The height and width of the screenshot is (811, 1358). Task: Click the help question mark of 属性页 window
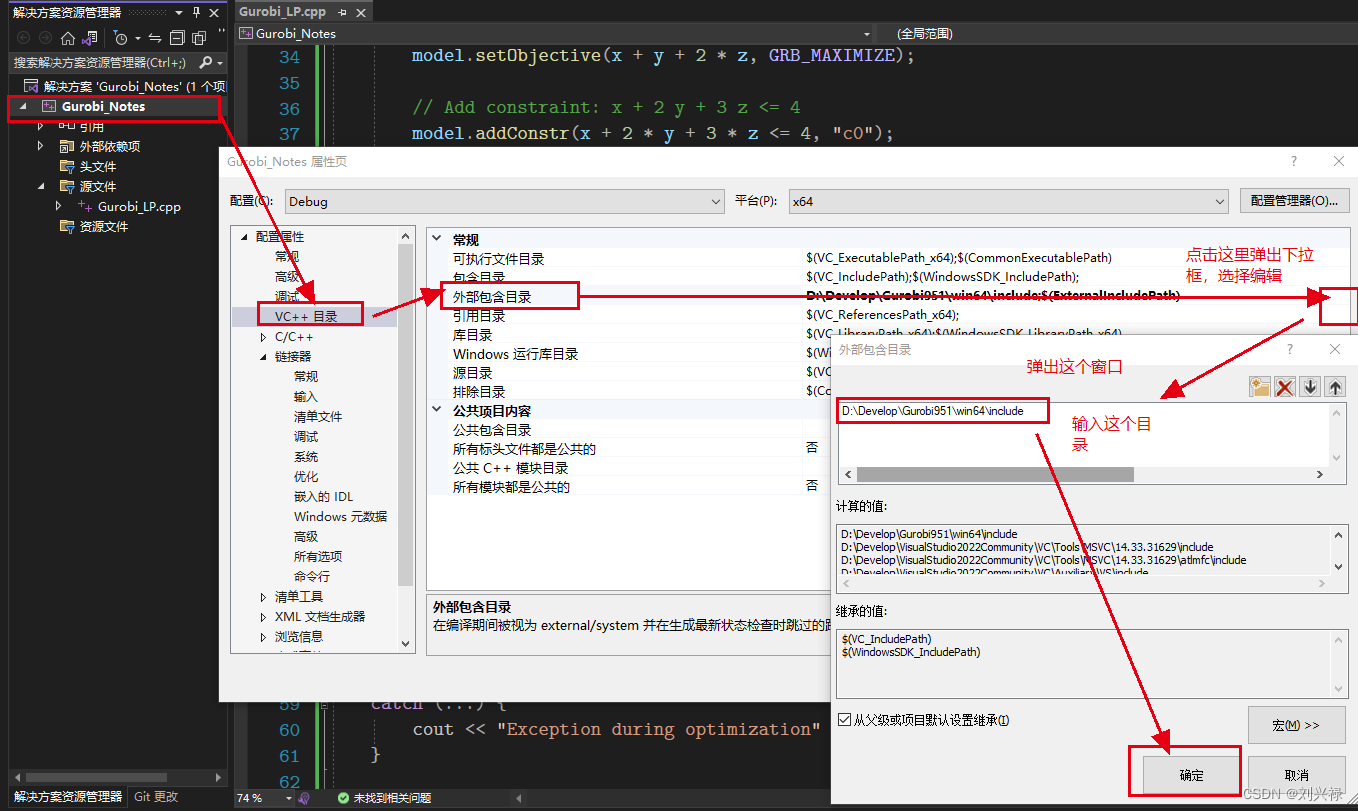point(1294,161)
